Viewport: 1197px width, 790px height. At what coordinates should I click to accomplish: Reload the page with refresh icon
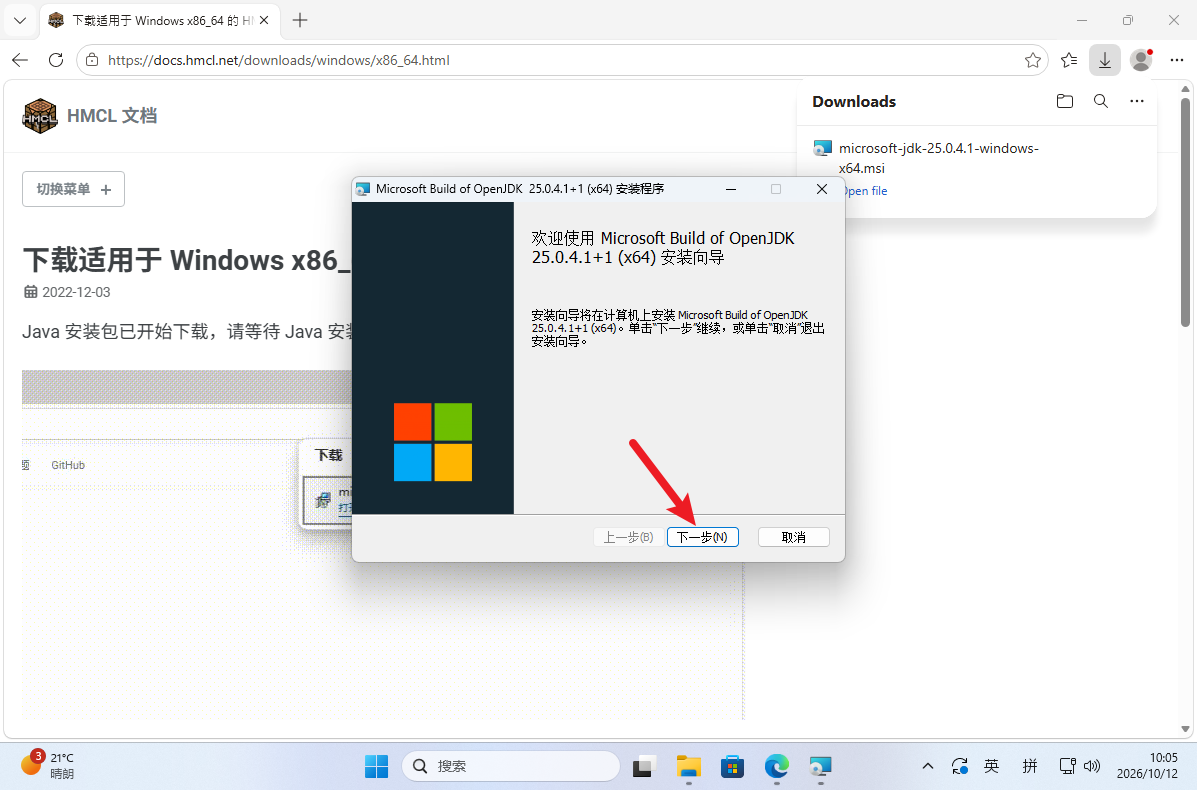pos(56,60)
